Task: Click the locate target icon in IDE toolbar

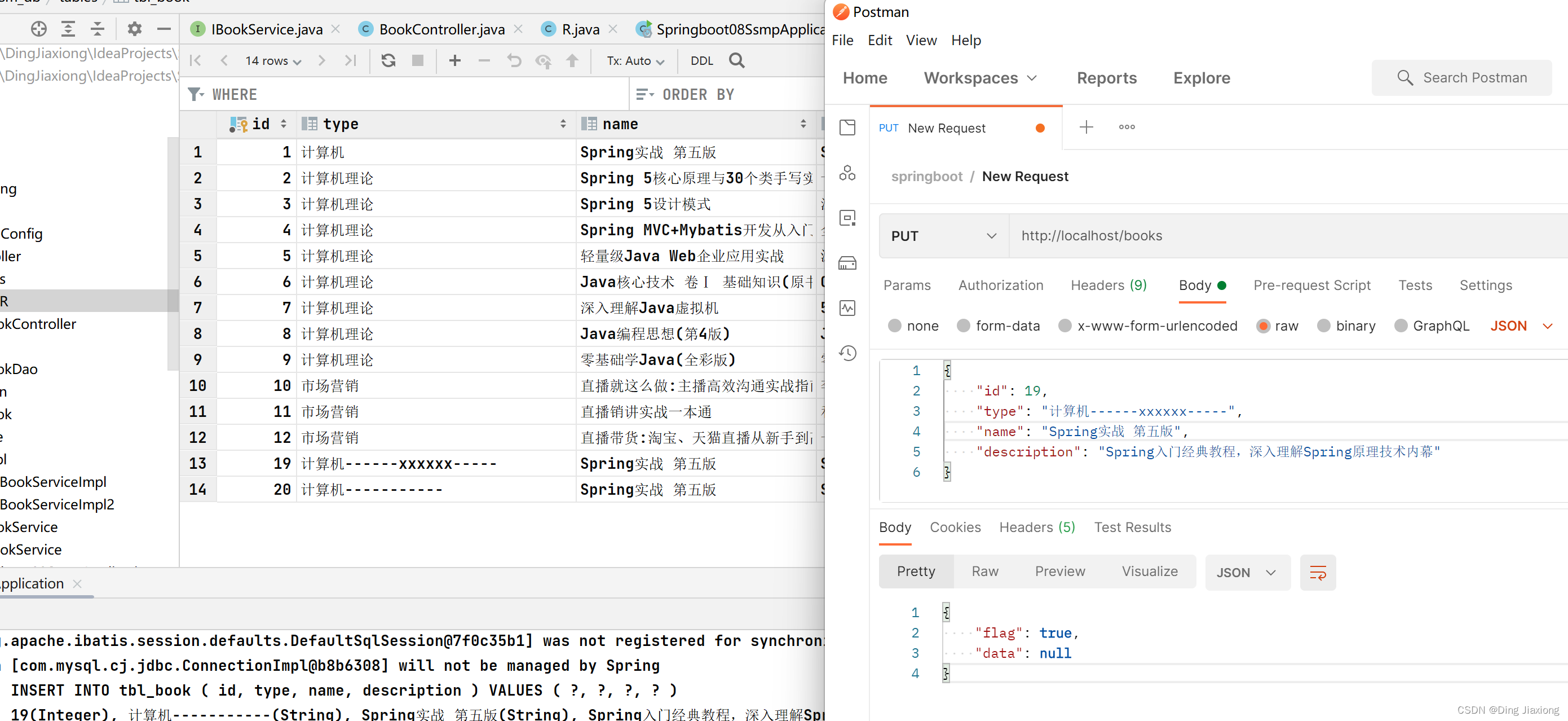Action: coord(39,29)
